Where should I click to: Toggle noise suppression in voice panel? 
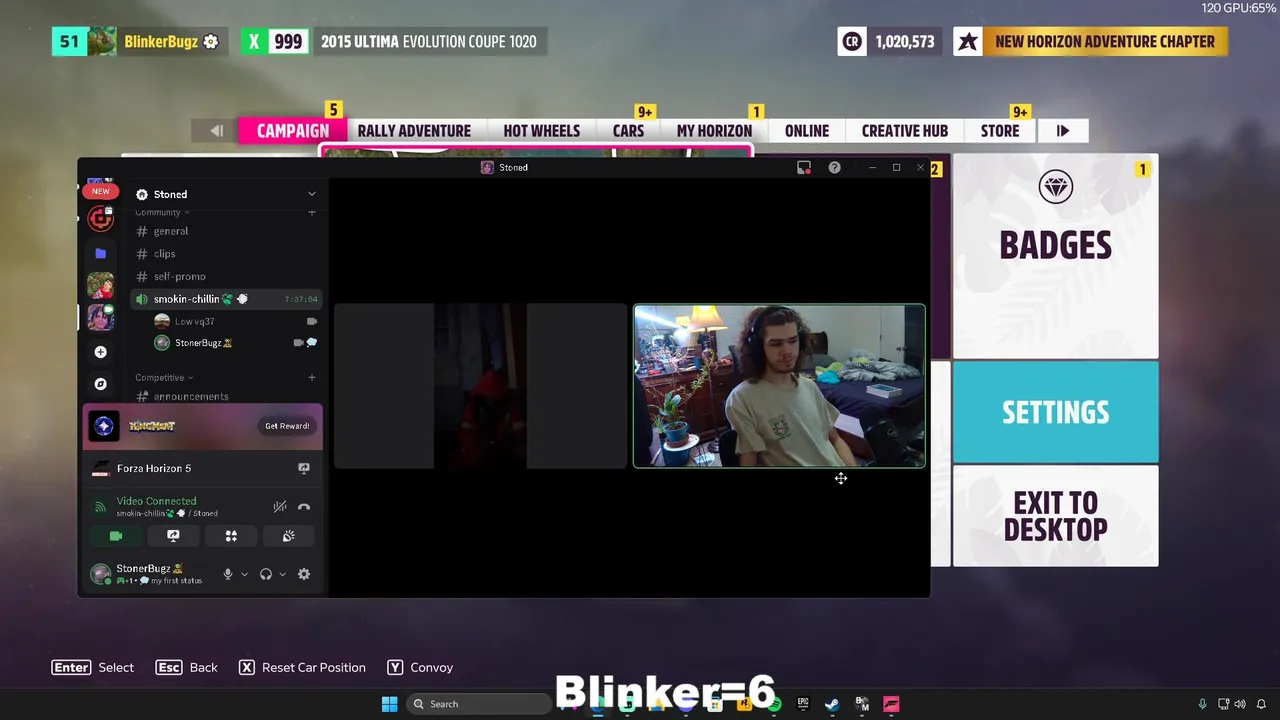coord(280,507)
